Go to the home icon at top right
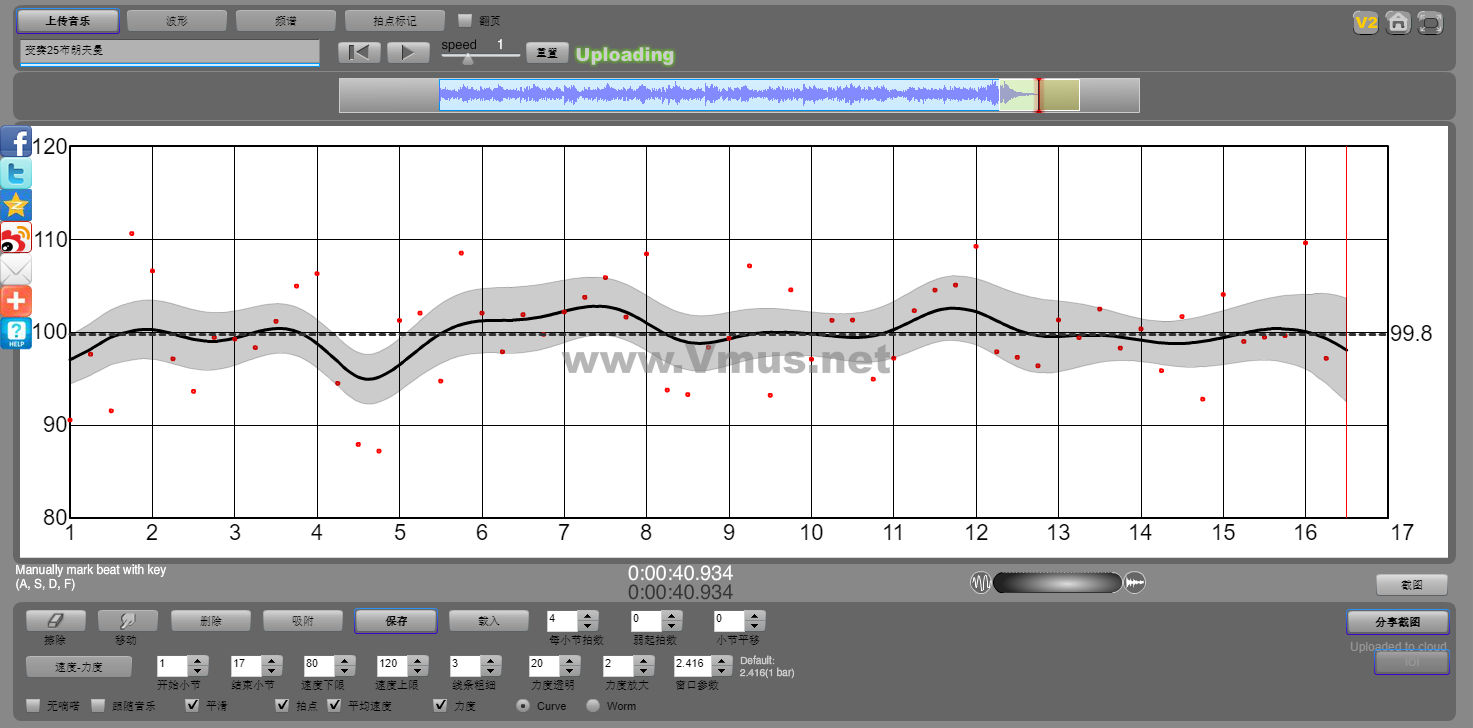 1398,22
